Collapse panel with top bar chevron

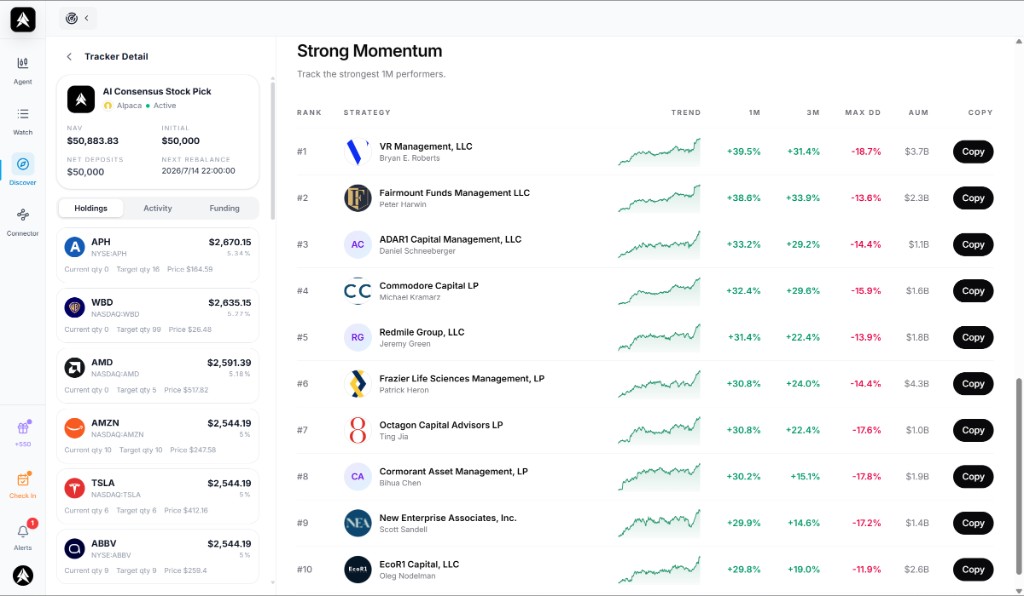[86, 18]
